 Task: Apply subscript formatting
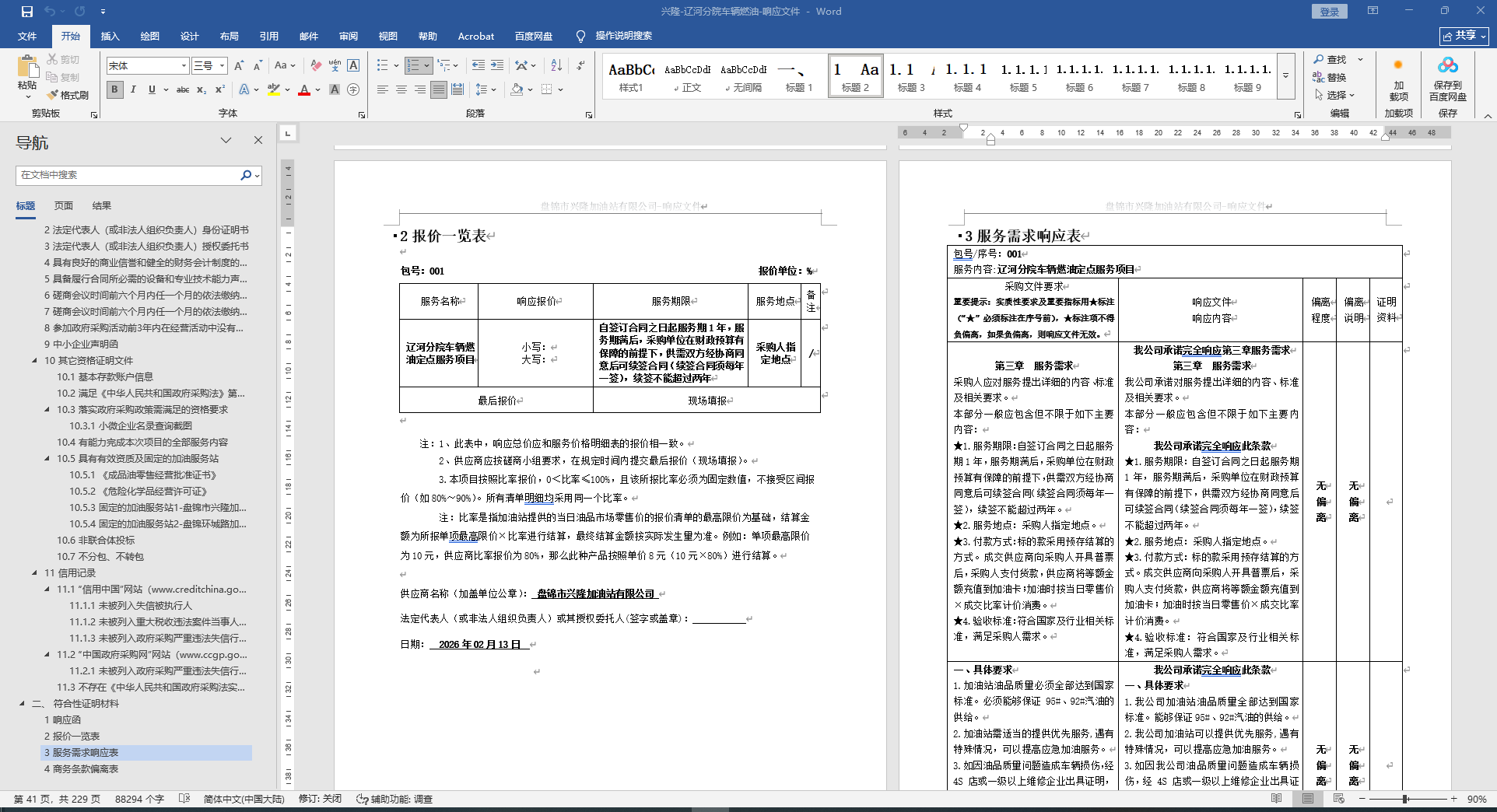click(x=202, y=89)
